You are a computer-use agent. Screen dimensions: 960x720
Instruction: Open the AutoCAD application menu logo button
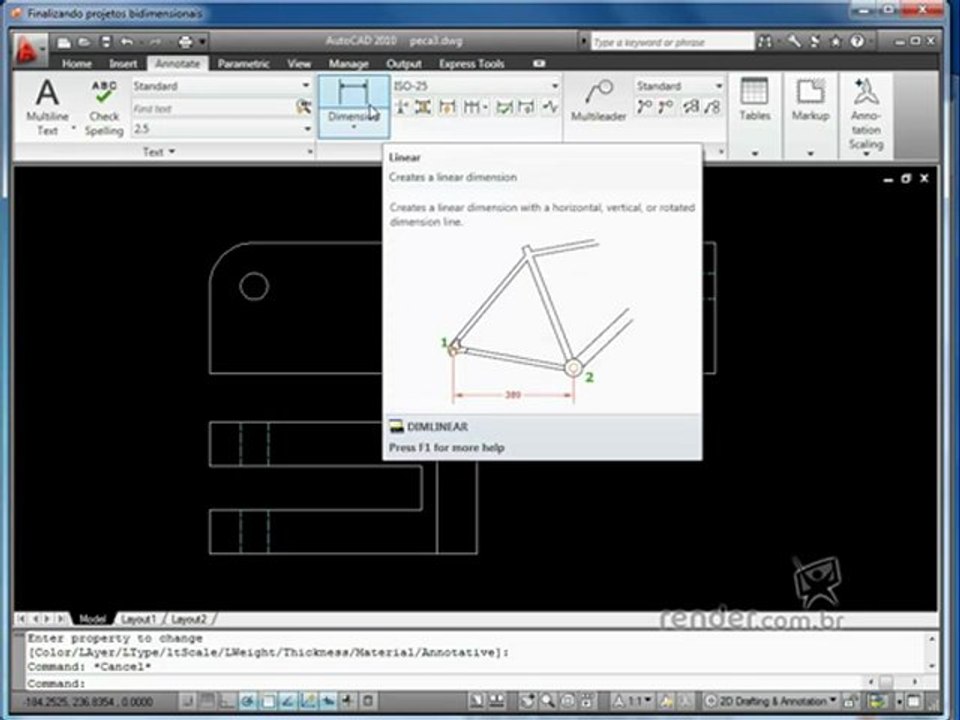point(28,50)
